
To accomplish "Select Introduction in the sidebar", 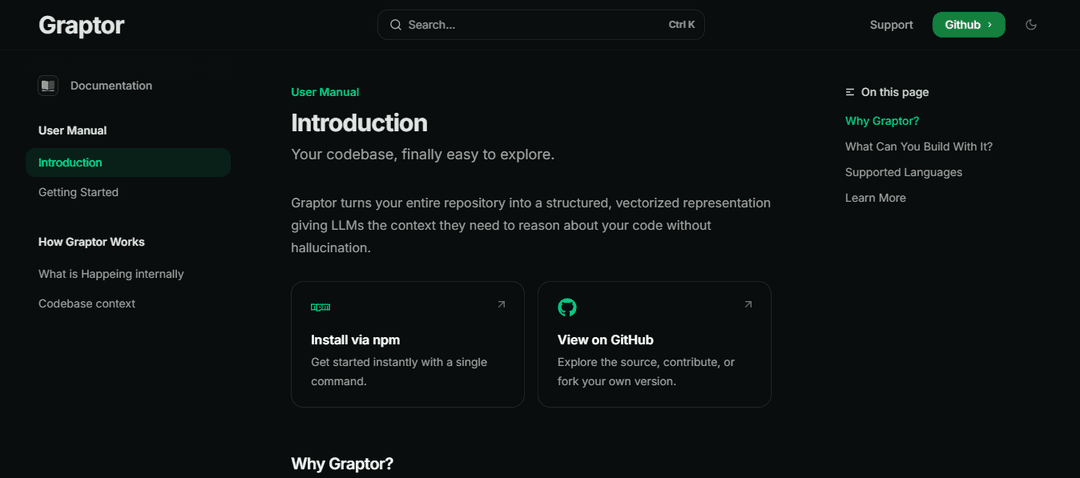I will [x=128, y=163].
